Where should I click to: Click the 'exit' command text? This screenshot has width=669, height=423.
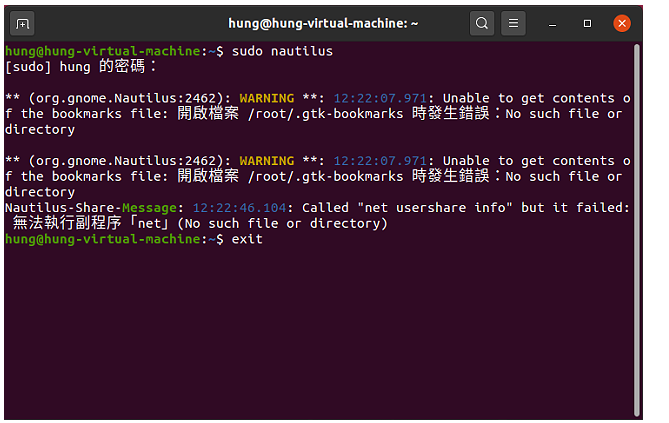click(247, 239)
